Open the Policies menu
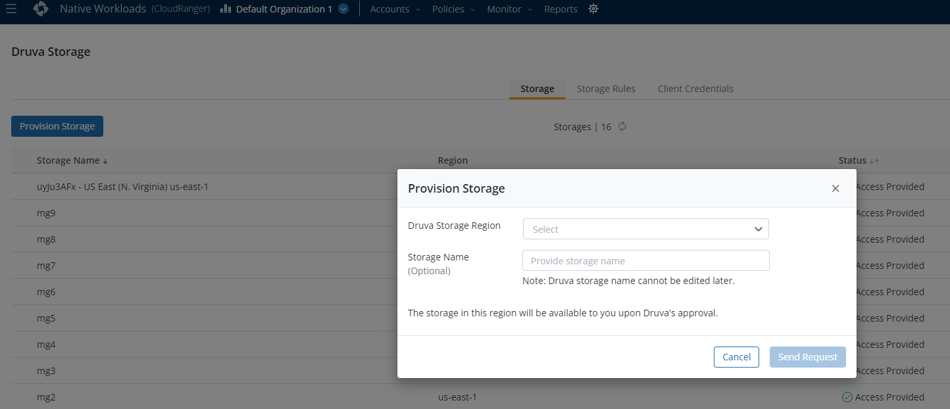Image resolution: width=950 pixels, height=409 pixels. click(453, 9)
